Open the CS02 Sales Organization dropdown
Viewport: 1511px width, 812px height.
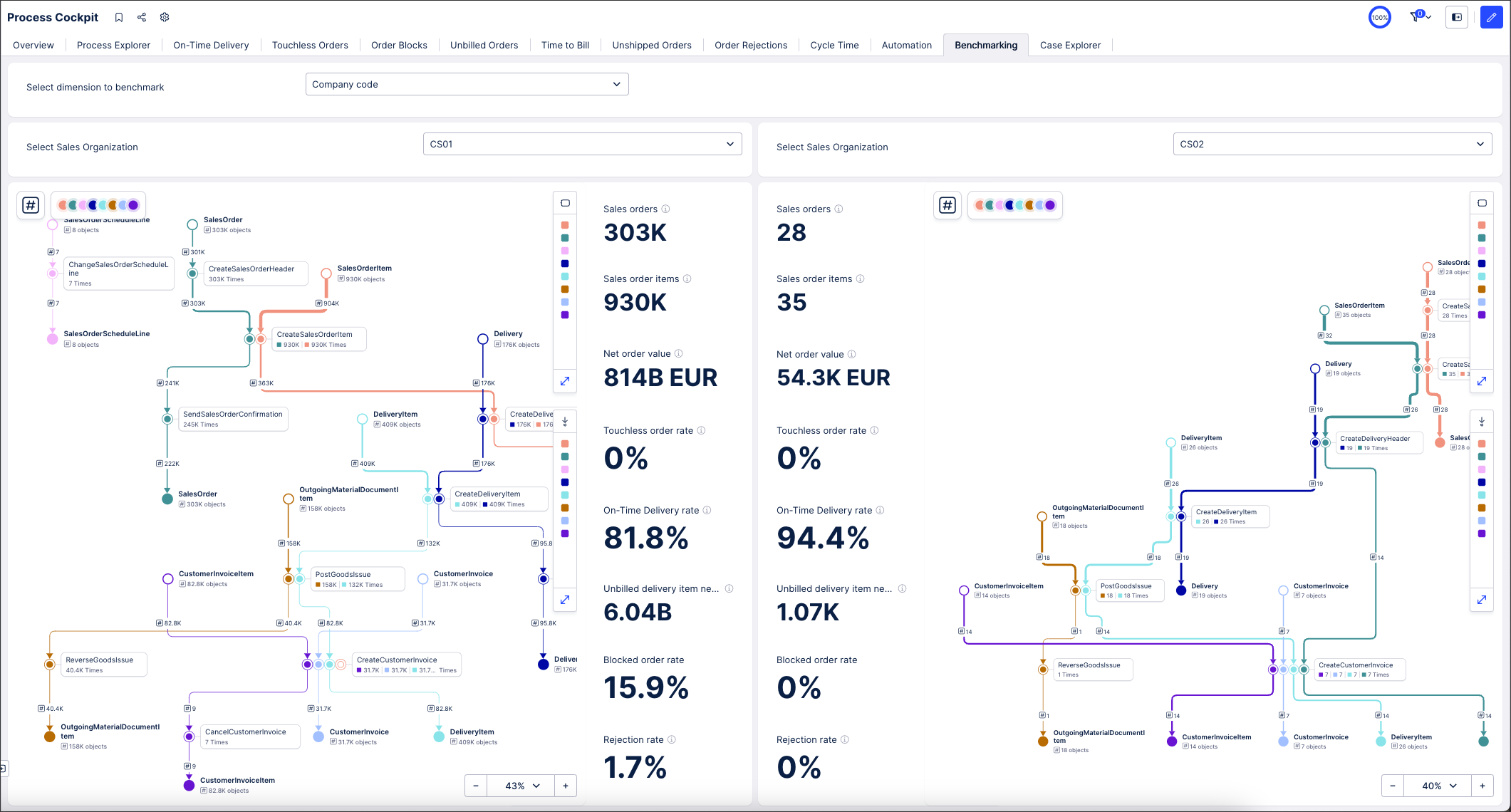click(x=1333, y=144)
